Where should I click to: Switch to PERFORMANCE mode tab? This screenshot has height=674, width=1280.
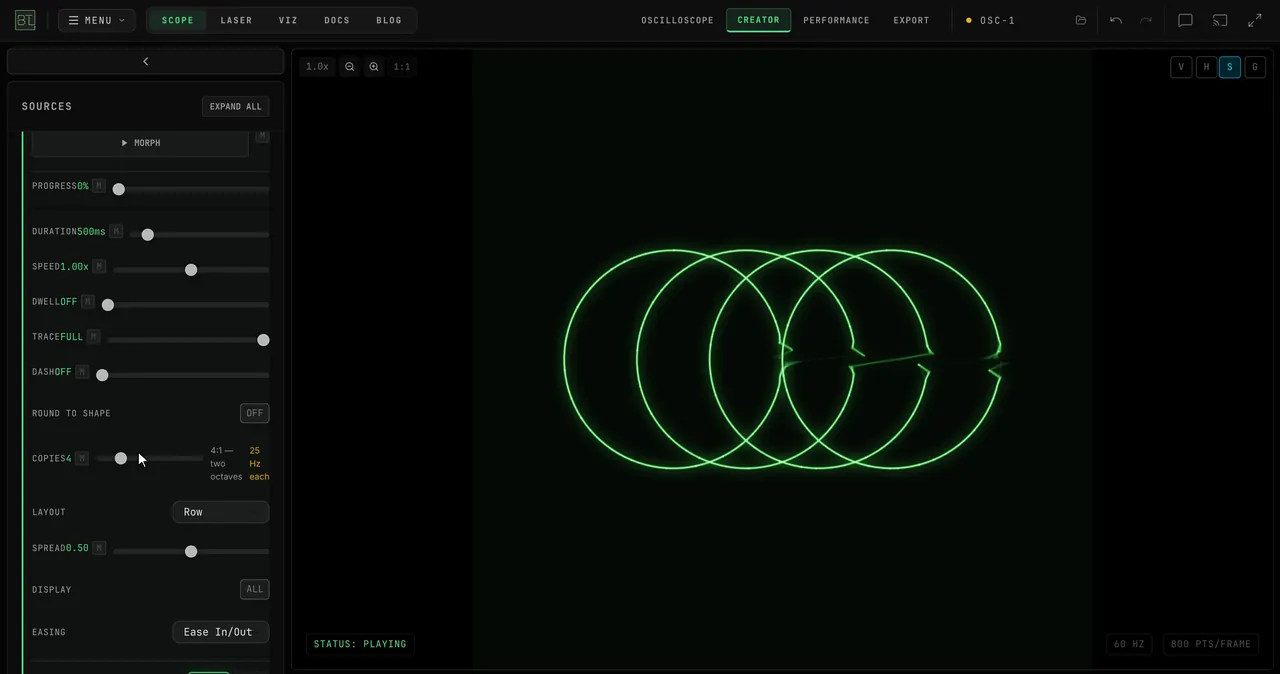click(836, 20)
